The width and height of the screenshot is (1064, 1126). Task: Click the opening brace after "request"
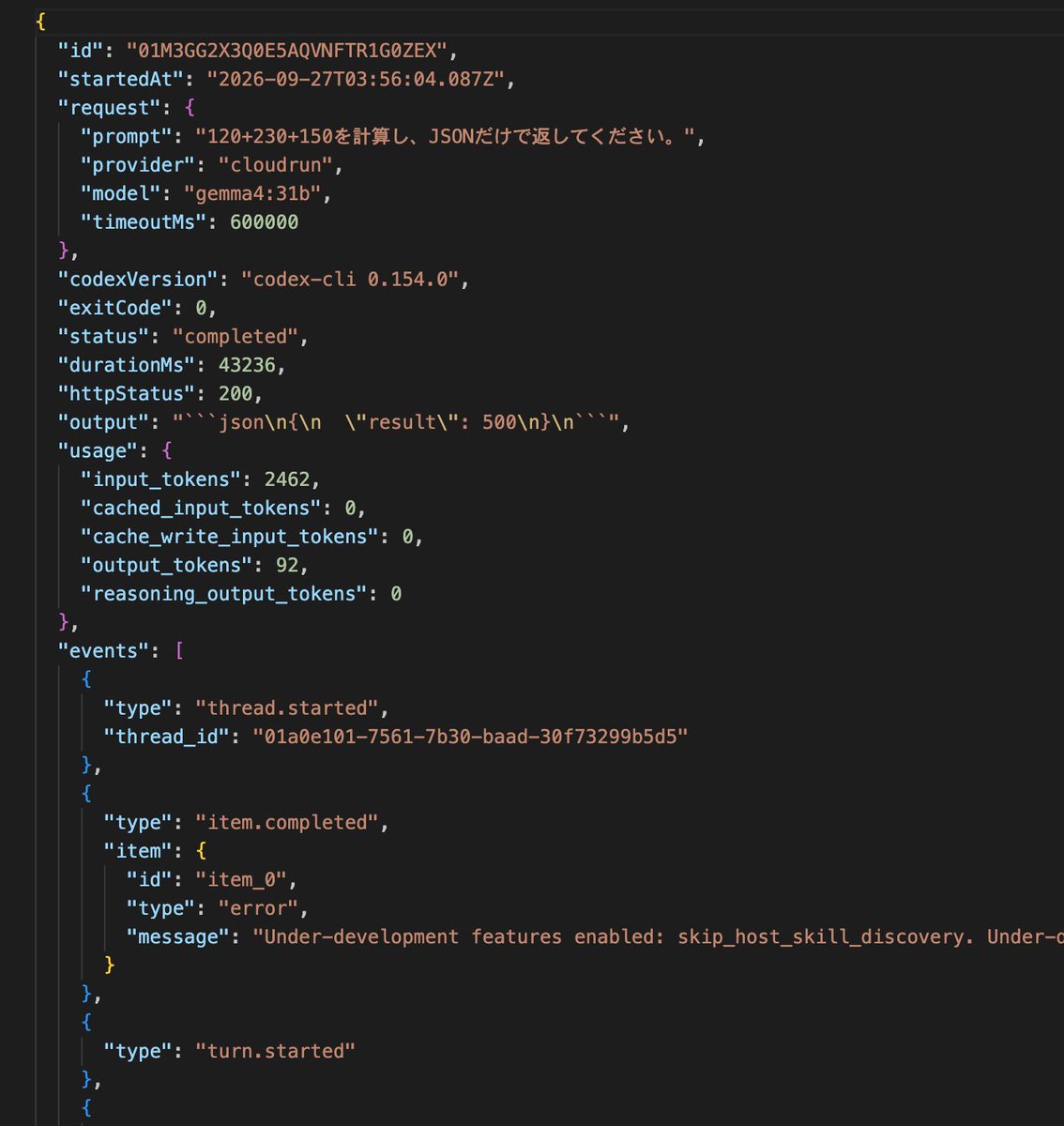pyautogui.click(x=190, y=107)
